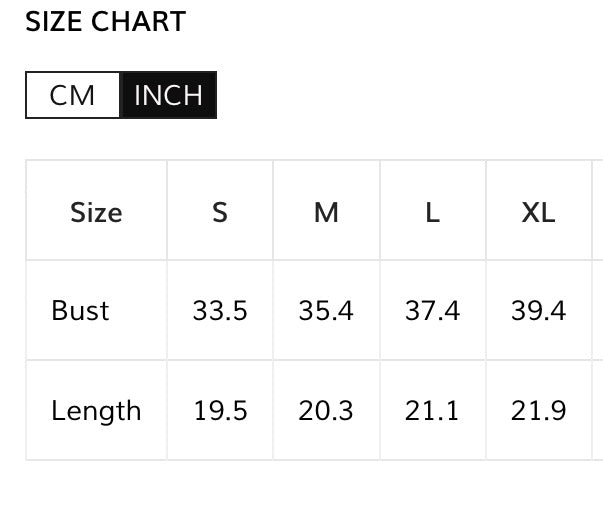Screen dimensions: 603x511
Task: Select the M size column header
Action: click(x=326, y=212)
